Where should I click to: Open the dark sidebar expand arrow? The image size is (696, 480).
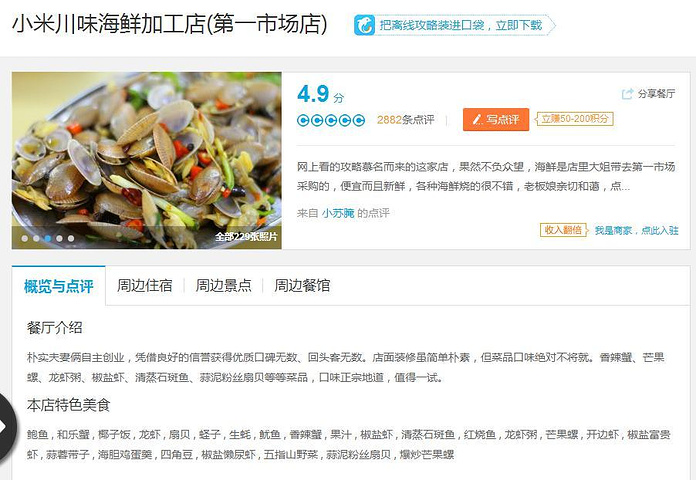3,427
